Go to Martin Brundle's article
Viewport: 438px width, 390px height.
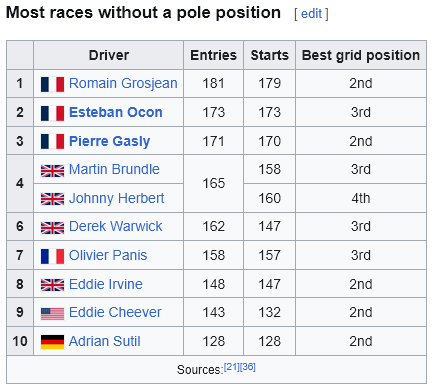pyautogui.click(x=114, y=169)
